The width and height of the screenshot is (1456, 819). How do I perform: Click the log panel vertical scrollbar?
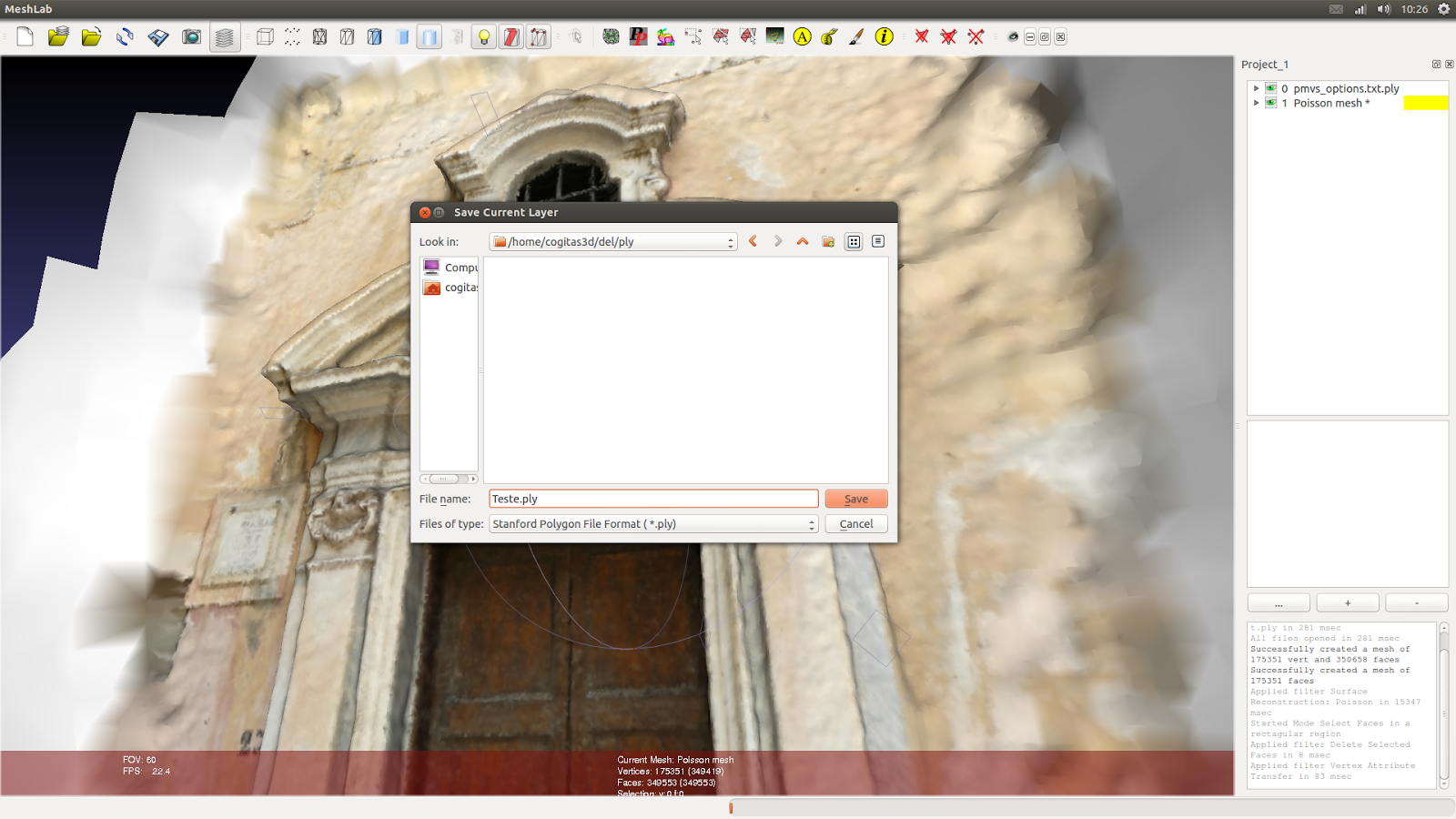tap(1443, 705)
